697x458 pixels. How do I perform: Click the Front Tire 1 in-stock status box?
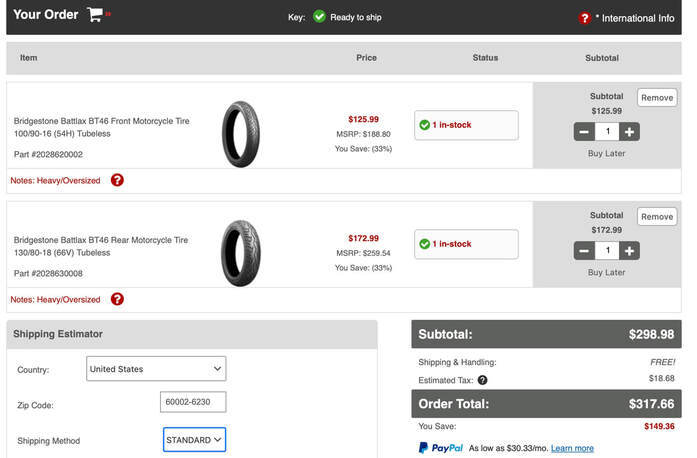point(466,125)
